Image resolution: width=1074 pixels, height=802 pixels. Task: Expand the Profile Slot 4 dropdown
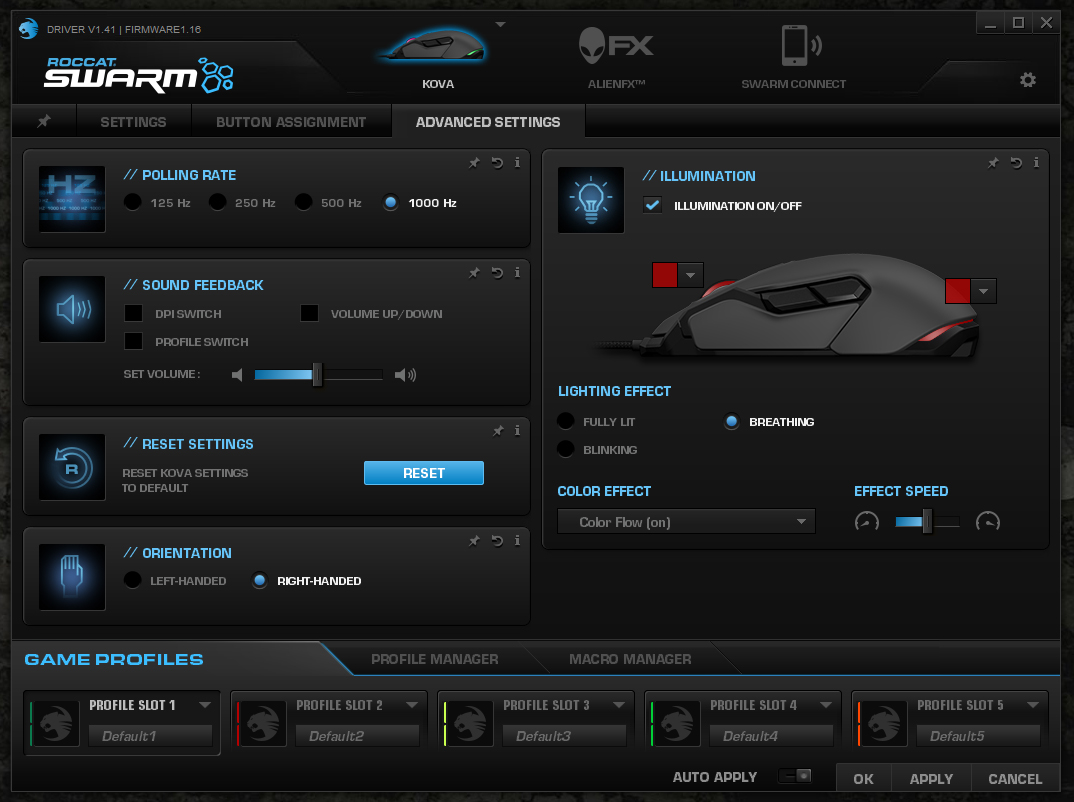coord(826,705)
